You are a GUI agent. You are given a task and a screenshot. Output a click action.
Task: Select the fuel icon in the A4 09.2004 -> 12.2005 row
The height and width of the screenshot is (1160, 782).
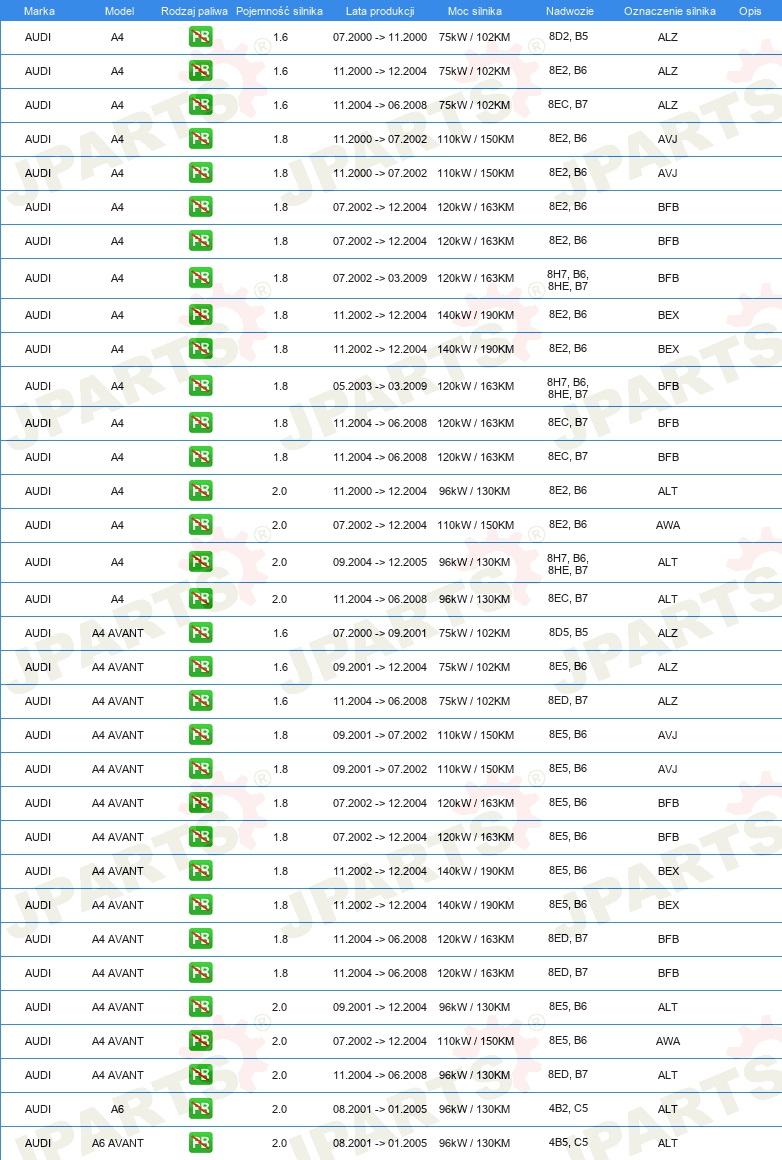(200, 562)
